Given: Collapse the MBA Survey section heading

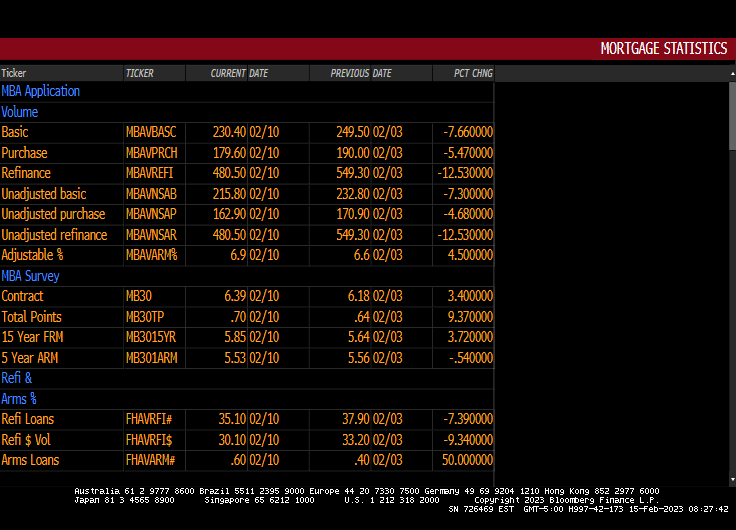Looking at the screenshot, I should tap(30, 276).
